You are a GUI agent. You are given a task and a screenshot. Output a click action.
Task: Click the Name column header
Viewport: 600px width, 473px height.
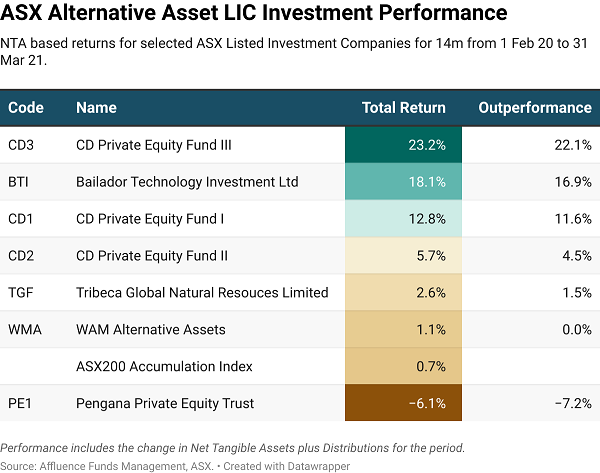pos(96,108)
